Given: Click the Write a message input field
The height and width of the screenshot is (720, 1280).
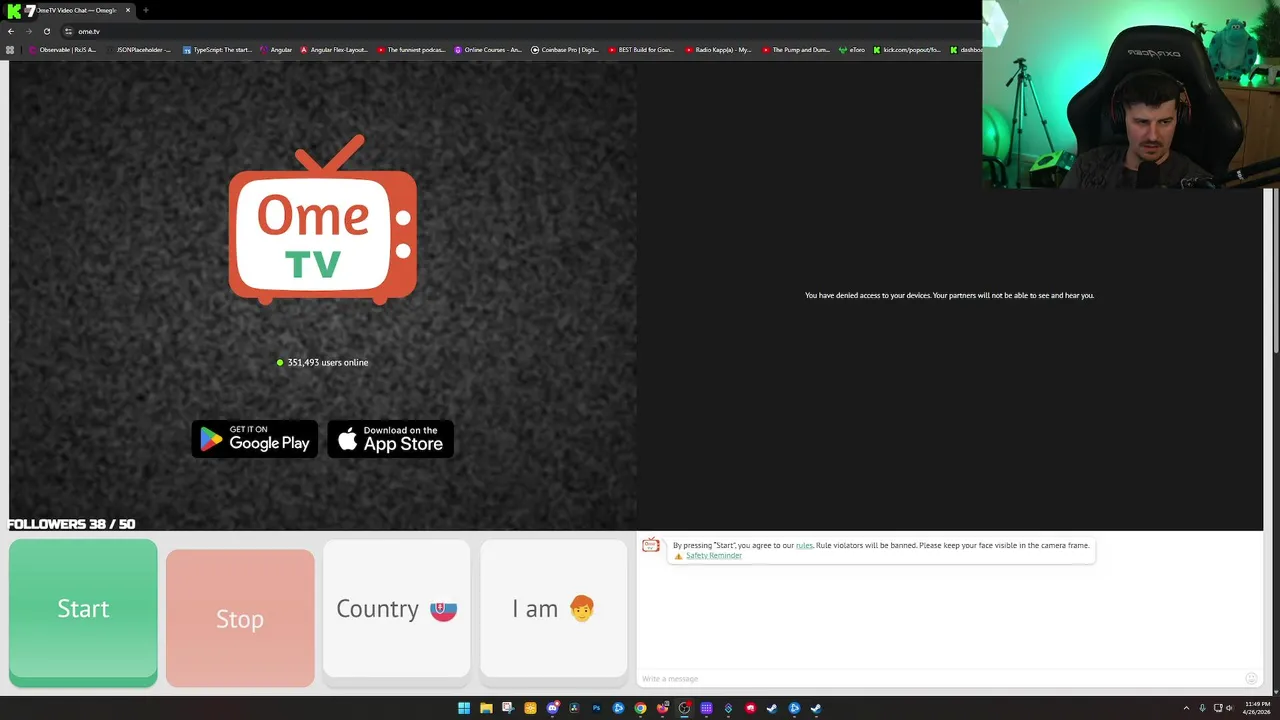Looking at the screenshot, I should (x=940, y=679).
